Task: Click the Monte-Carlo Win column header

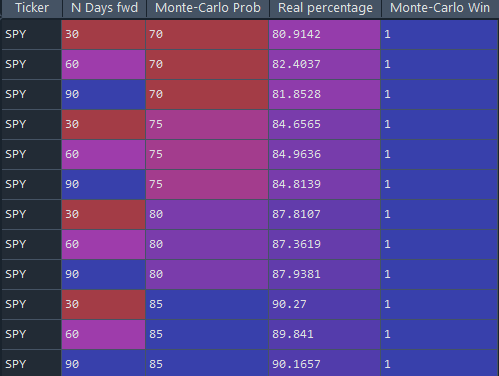Action: click(440, 8)
